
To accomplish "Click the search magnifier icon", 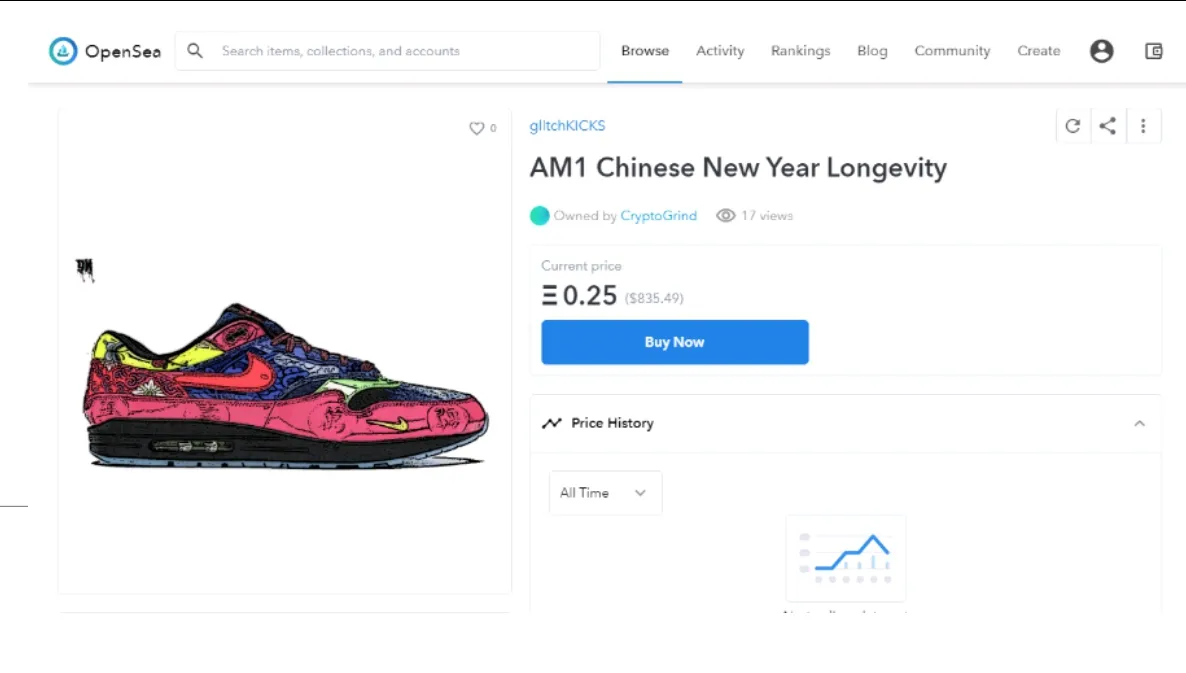I will click(x=195, y=51).
